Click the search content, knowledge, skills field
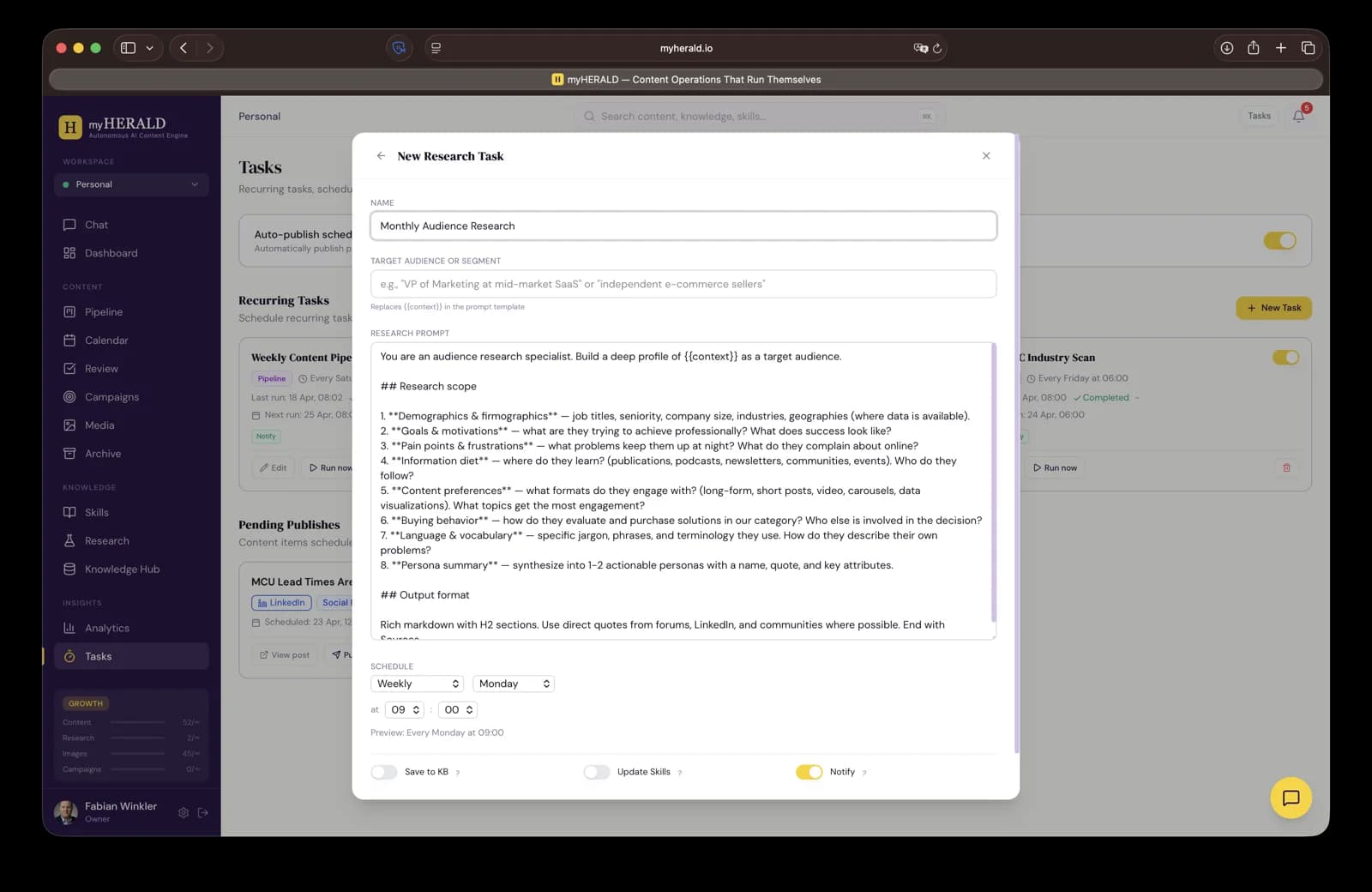 [759, 116]
